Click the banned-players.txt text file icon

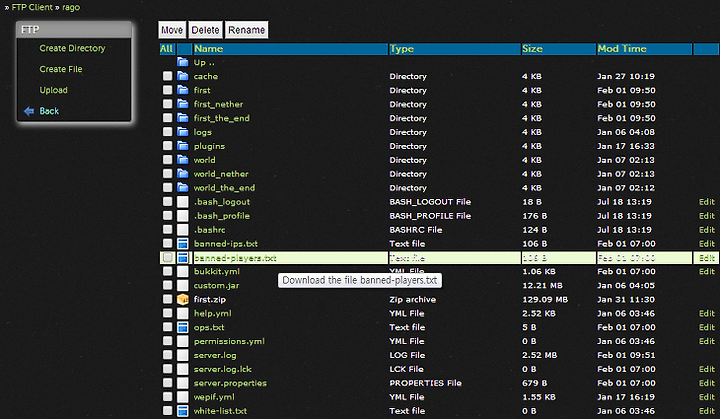(x=183, y=258)
